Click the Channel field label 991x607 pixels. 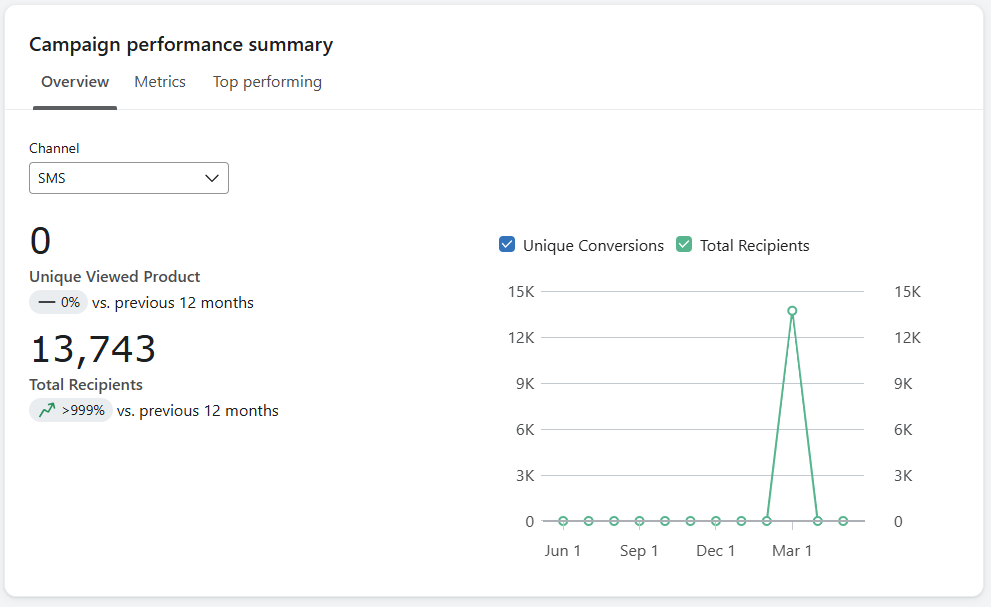(54, 149)
